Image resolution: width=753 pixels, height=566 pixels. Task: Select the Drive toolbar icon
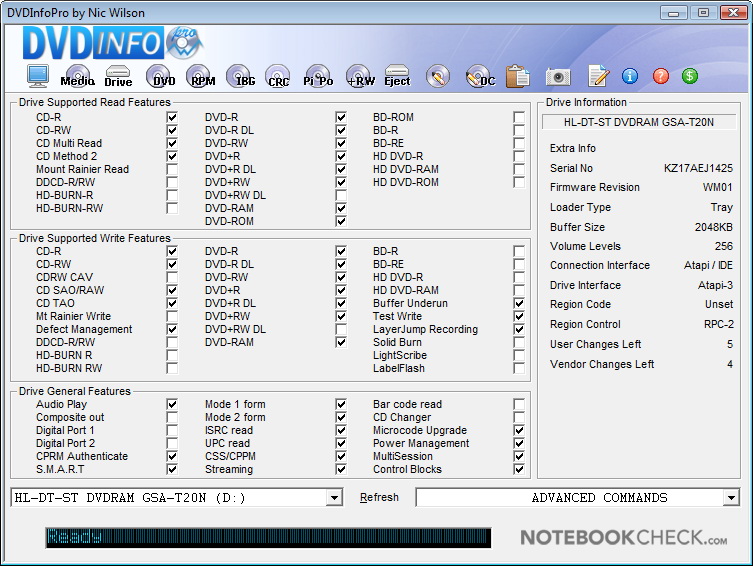[118, 76]
